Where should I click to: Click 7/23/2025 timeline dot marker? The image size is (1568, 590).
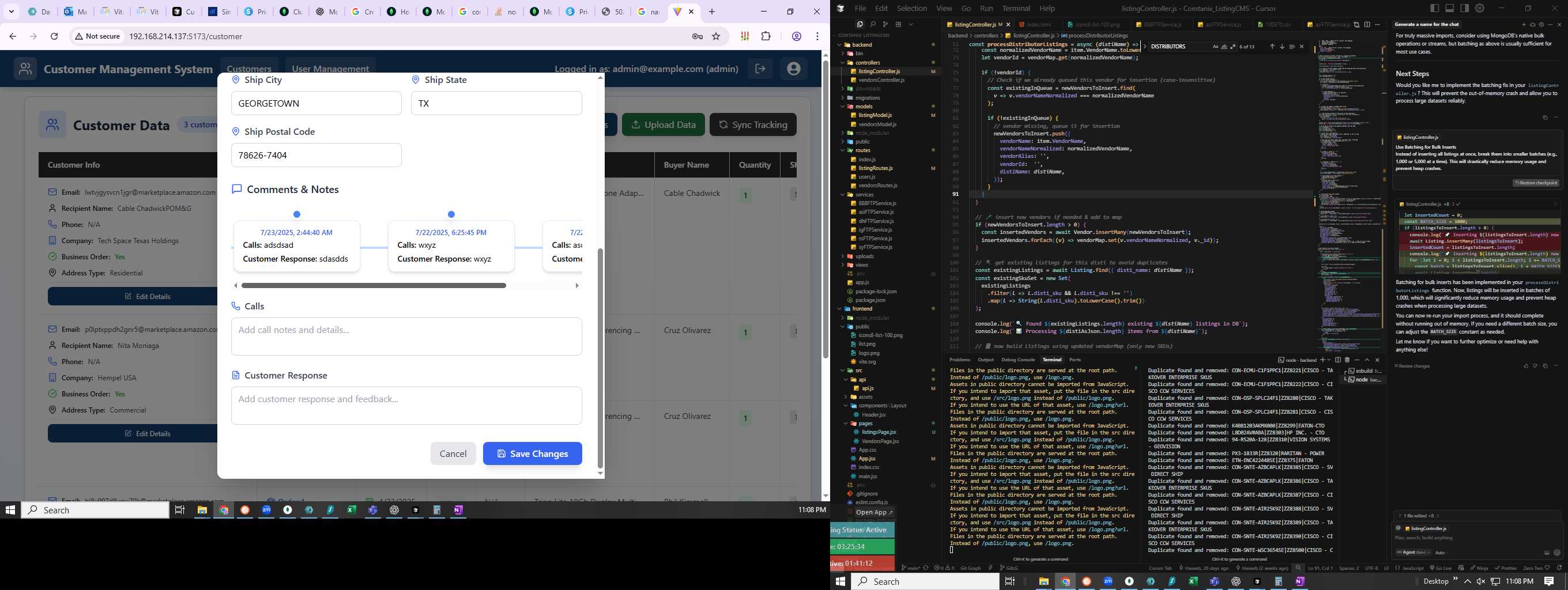pyautogui.click(x=296, y=214)
